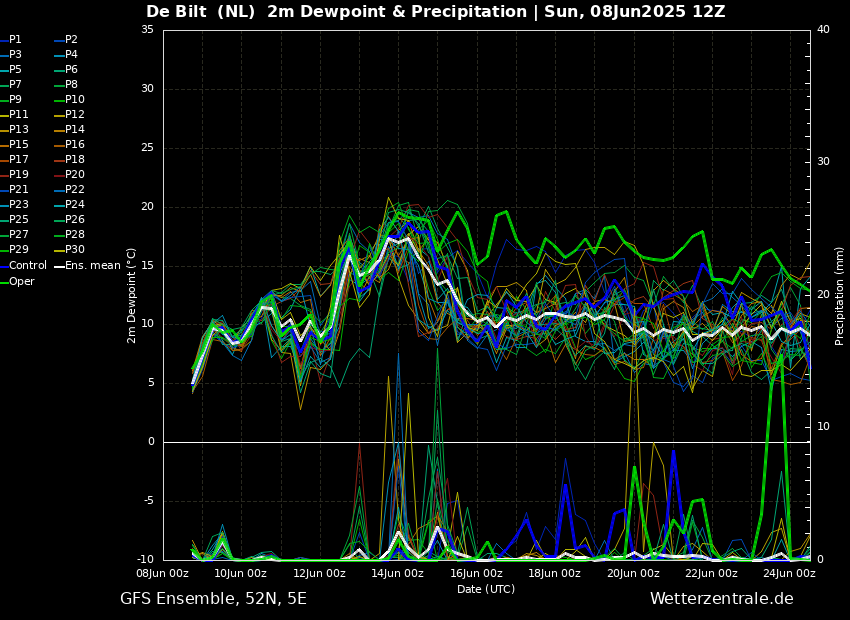Click the Precipitation (mm) axis label
The width and height of the screenshot is (850, 620).
[840, 295]
